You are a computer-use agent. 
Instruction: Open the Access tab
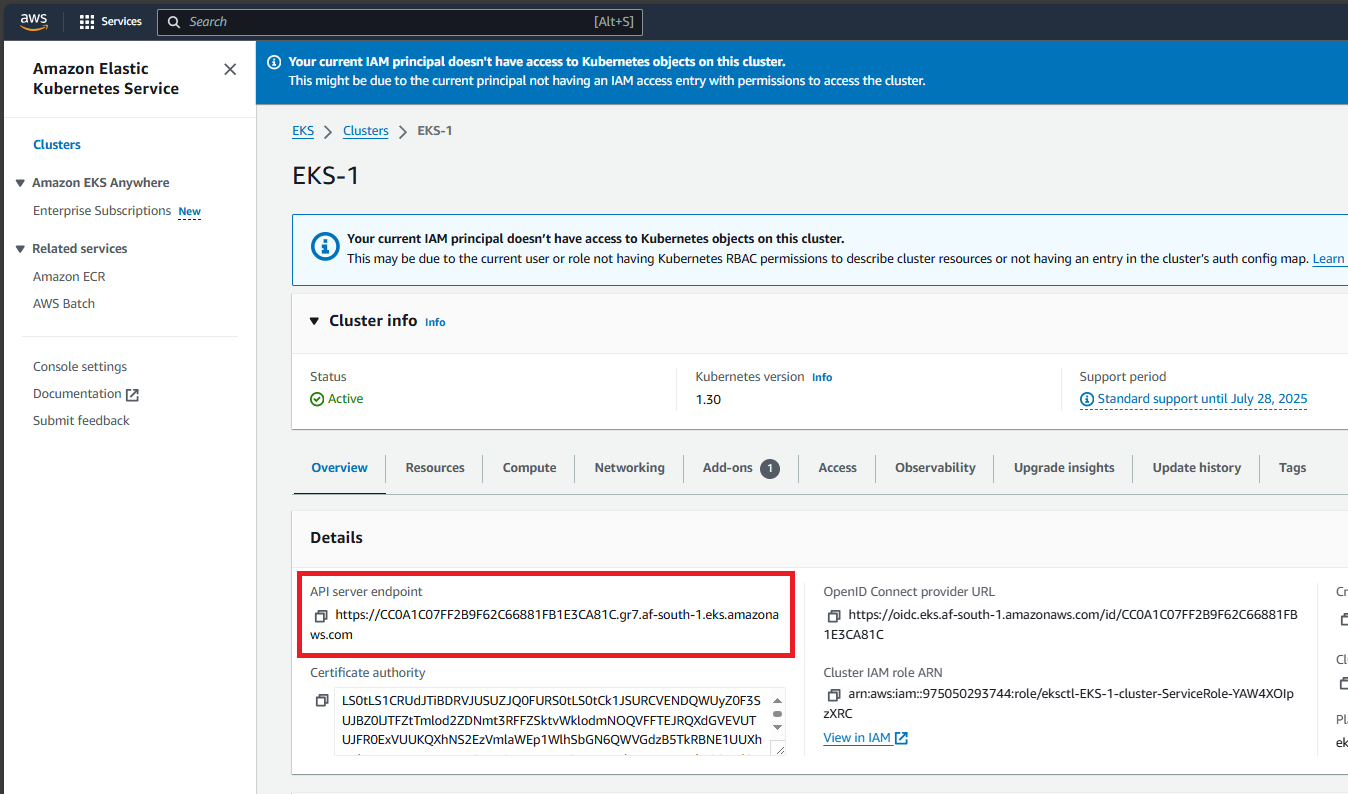pyautogui.click(x=837, y=468)
